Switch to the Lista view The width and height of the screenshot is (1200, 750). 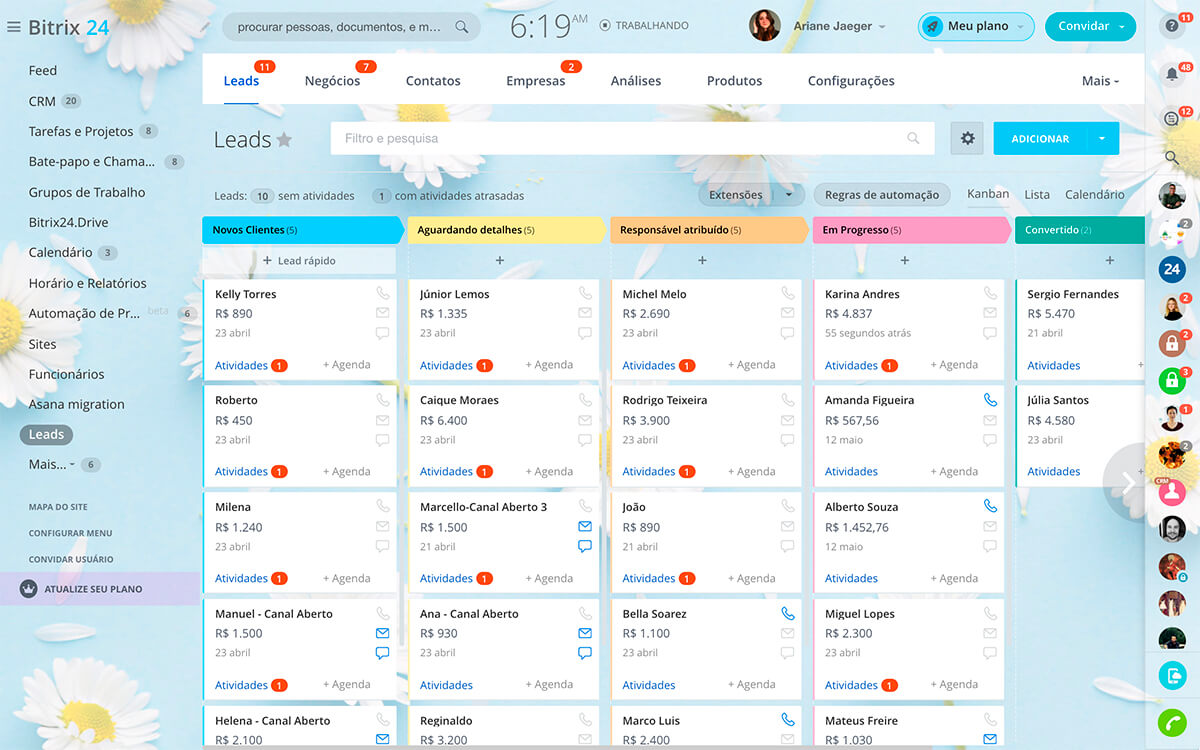coord(1037,195)
